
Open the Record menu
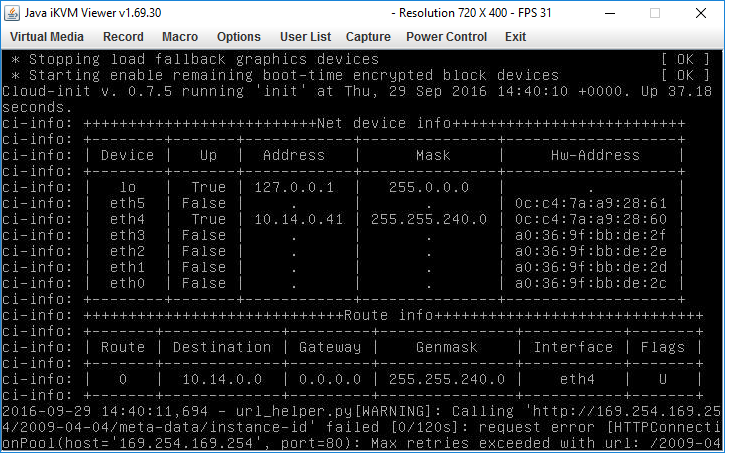[x=123, y=37]
